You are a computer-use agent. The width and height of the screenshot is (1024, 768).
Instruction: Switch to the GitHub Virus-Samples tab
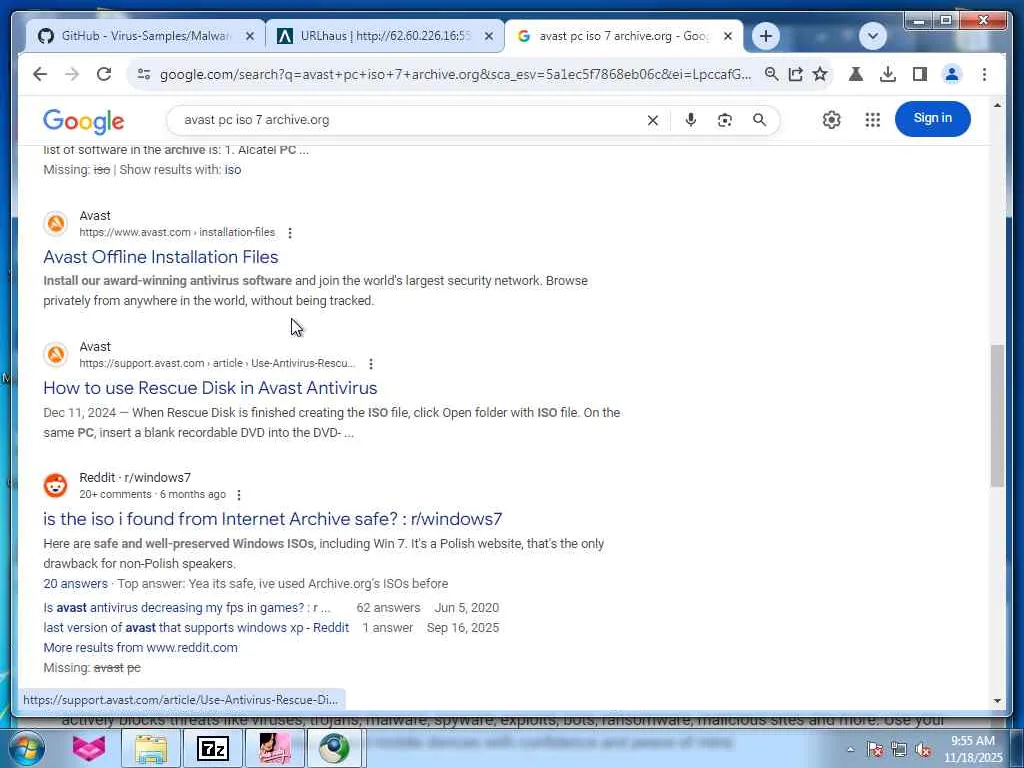[x=146, y=36]
